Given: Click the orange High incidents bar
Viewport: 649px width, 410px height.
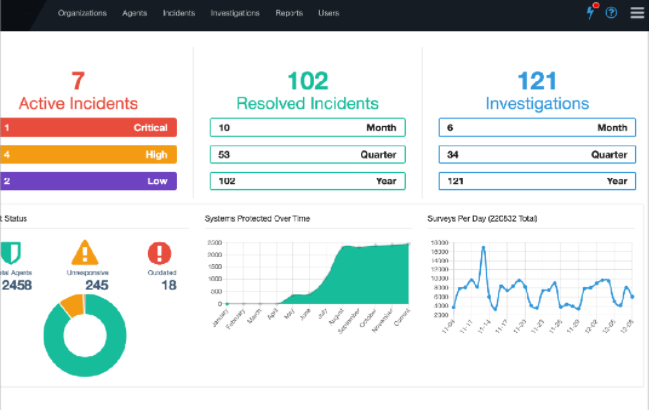Looking at the screenshot, I should point(89,154).
